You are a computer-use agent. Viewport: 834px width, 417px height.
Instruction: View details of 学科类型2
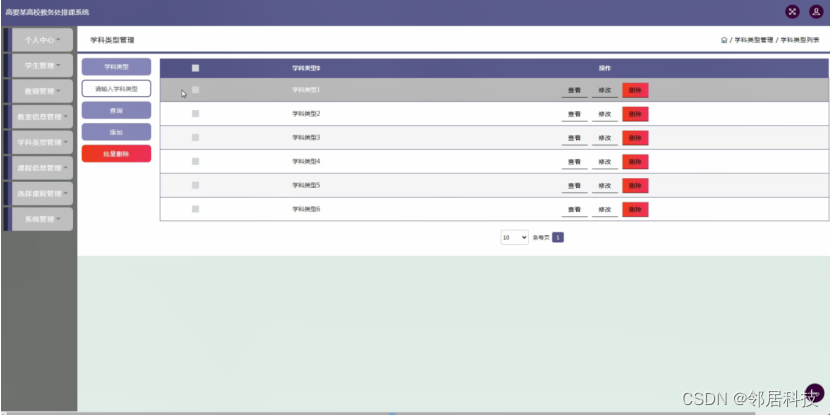[574, 114]
